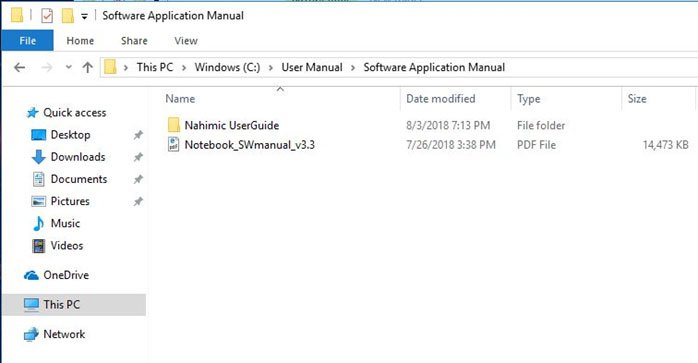Click the Music note icon

tap(39, 223)
